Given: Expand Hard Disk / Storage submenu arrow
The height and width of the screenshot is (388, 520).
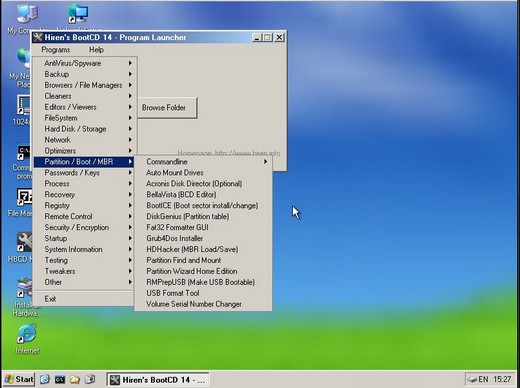Looking at the screenshot, I should [130, 129].
